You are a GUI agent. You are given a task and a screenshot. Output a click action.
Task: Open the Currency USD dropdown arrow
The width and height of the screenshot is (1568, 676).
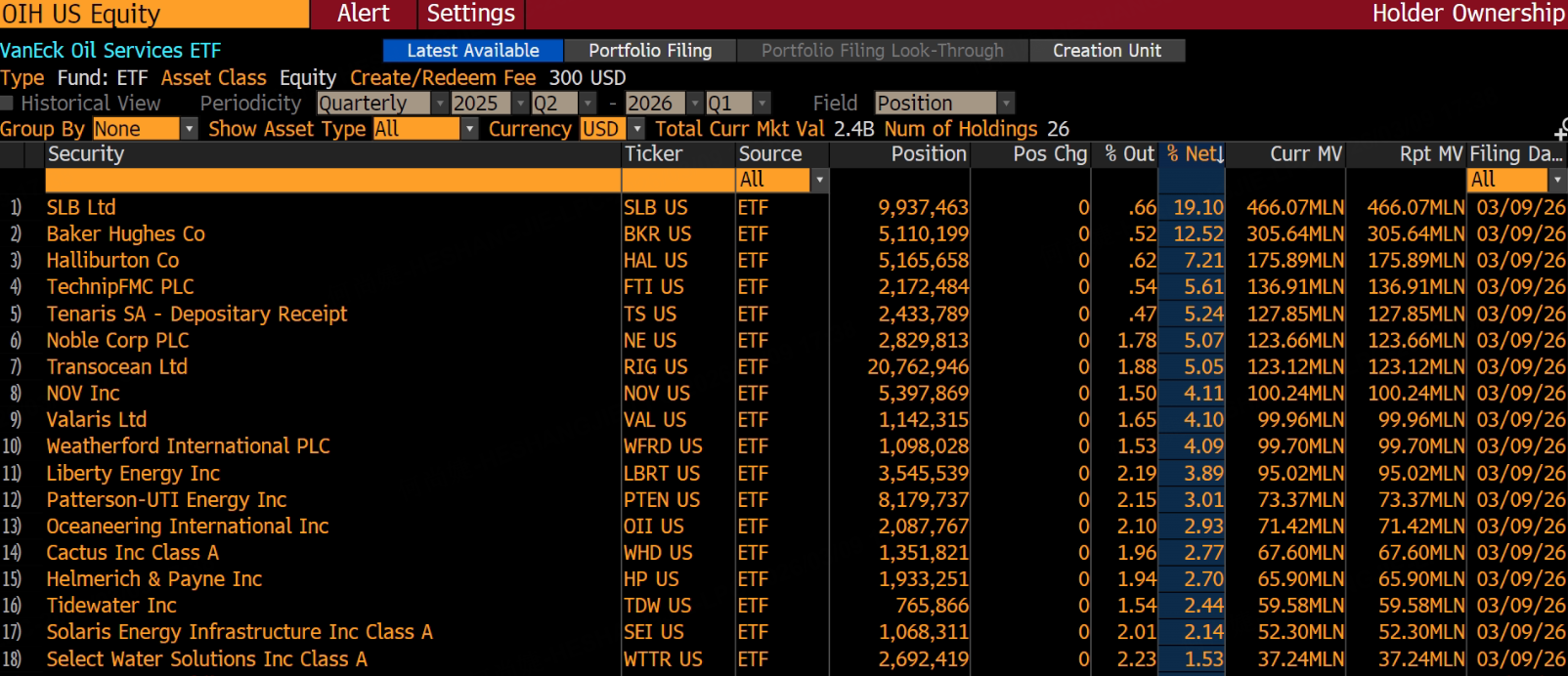click(636, 129)
